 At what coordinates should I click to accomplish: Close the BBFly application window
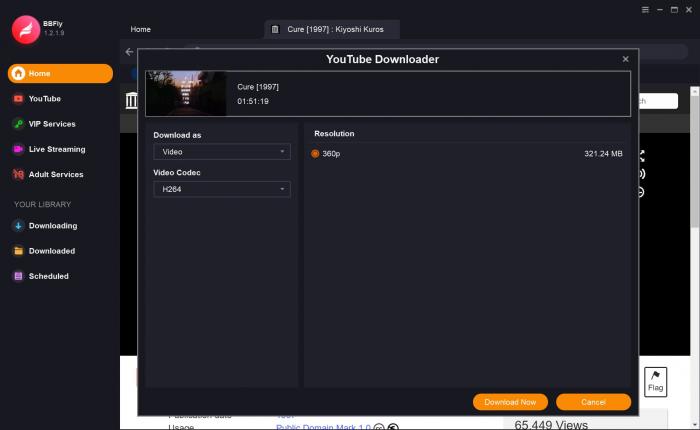coord(689,9)
